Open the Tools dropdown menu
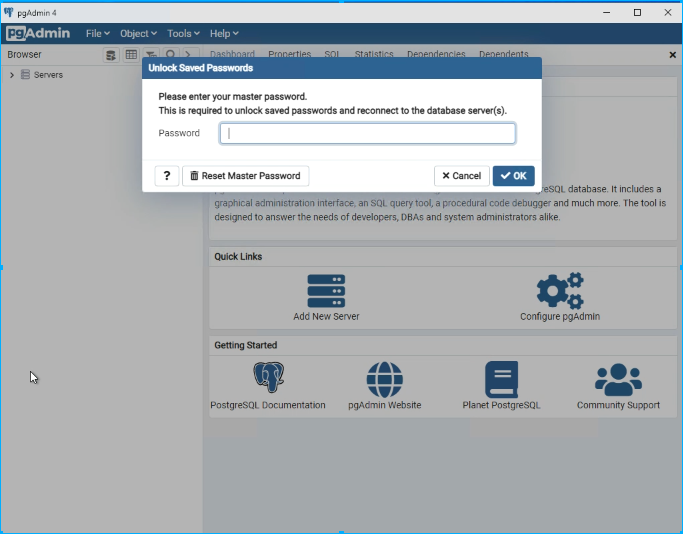Viewport: 683px width, 534px height. pos(184,33)
